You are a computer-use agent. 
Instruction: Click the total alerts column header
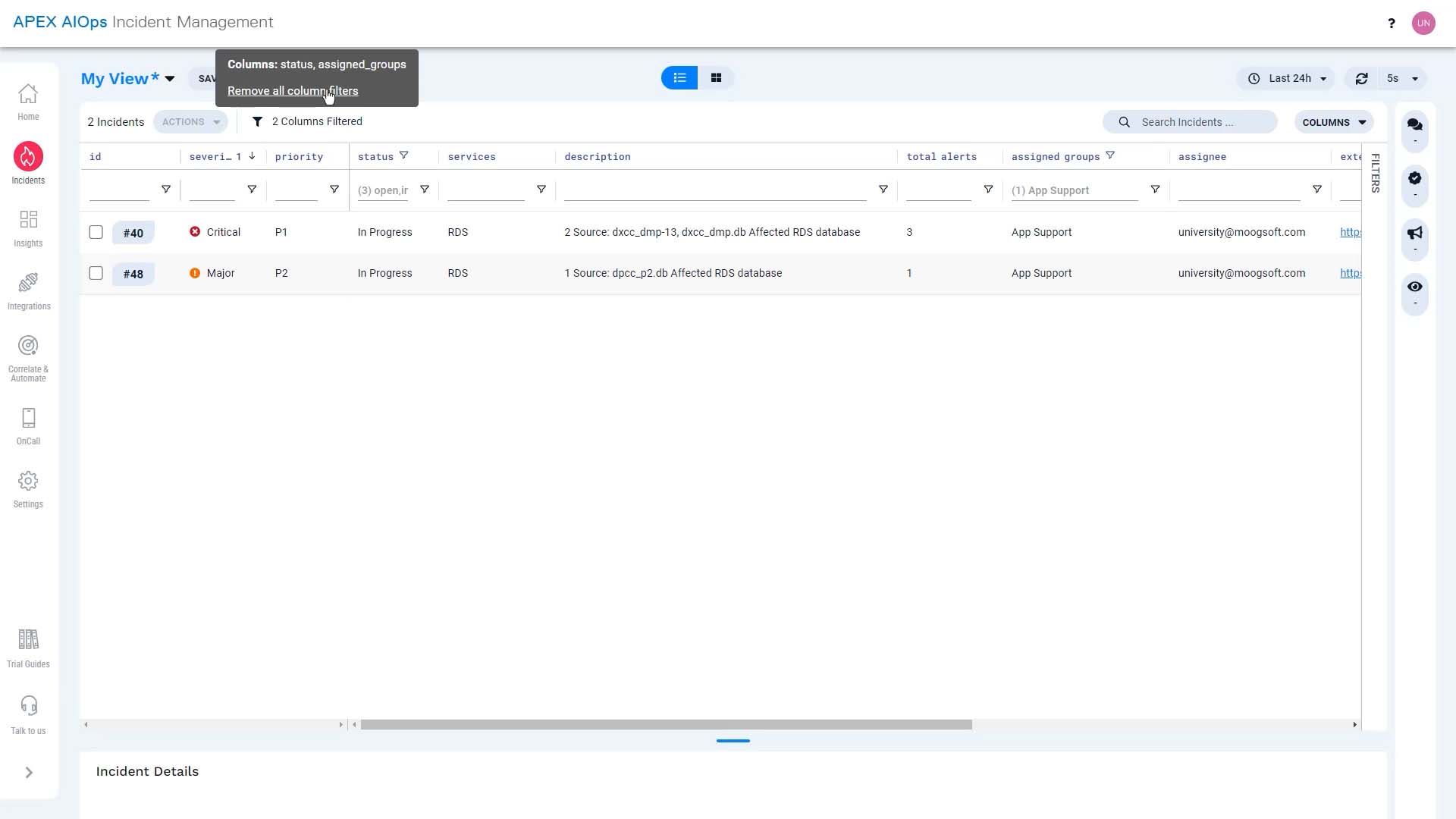[942, 157]
